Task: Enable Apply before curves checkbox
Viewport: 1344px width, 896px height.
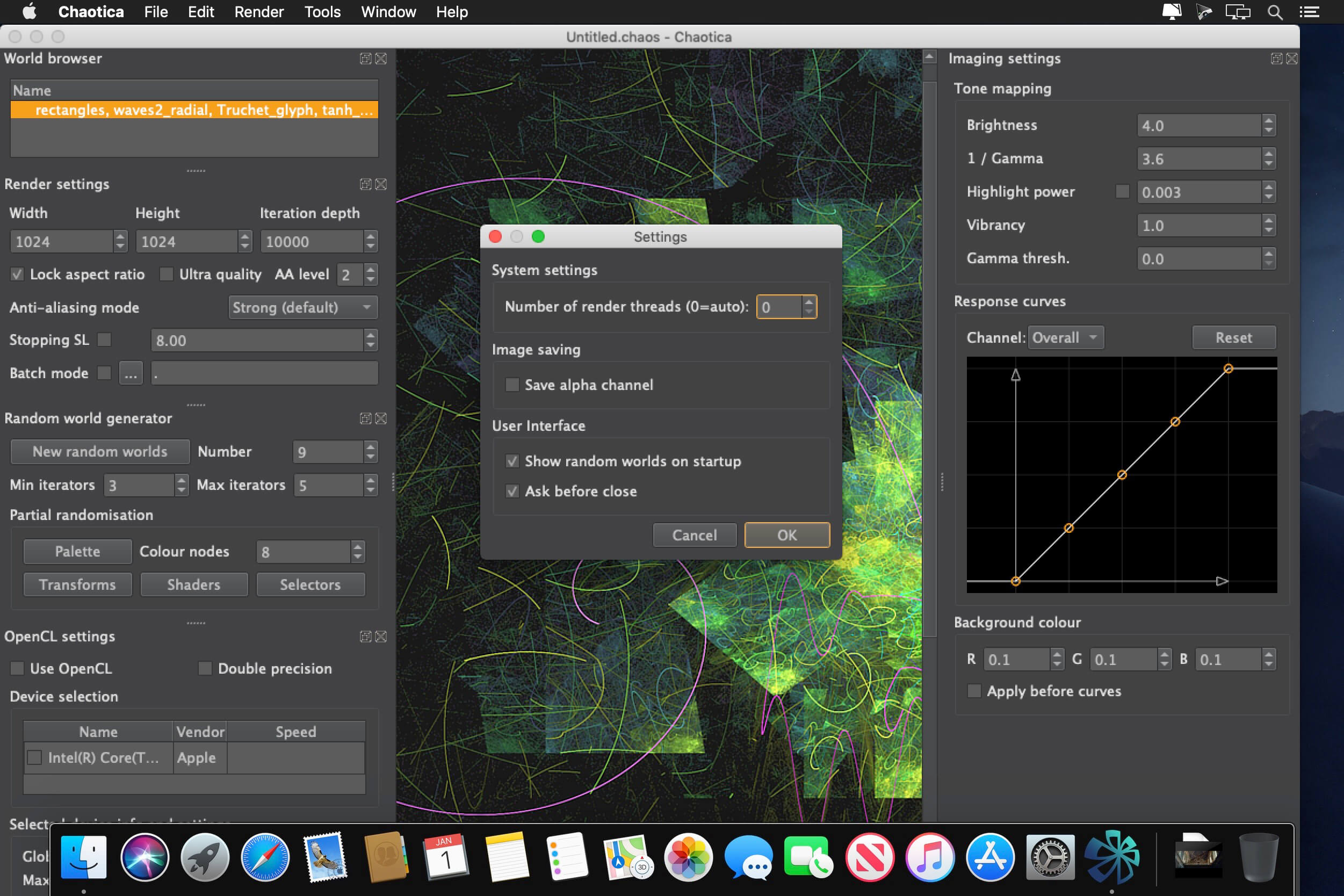Action: click(974, 691)
